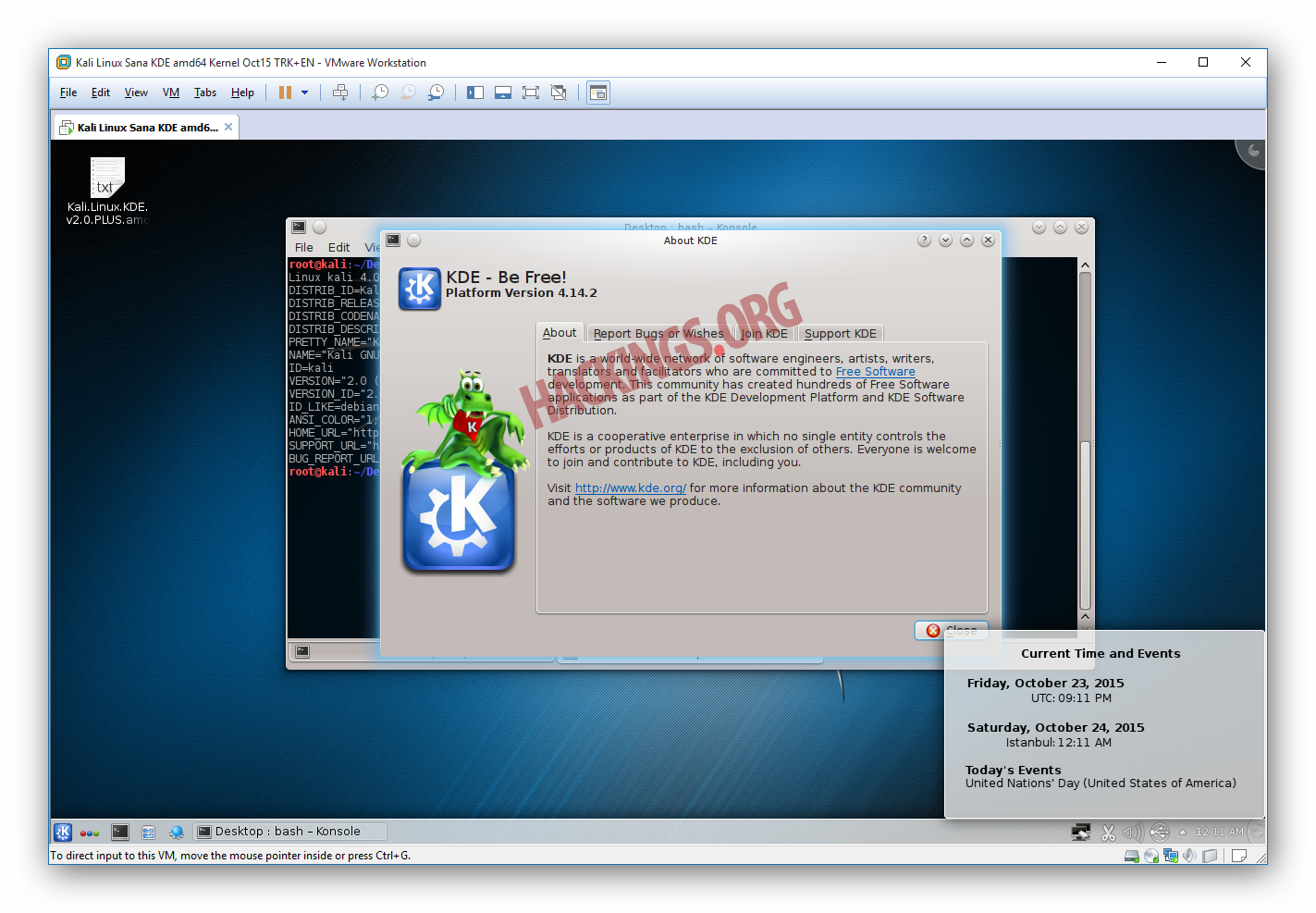Click the About KDE shade-down arrow button
This screenshot has width=1316, height=913.
pos(945,241)
